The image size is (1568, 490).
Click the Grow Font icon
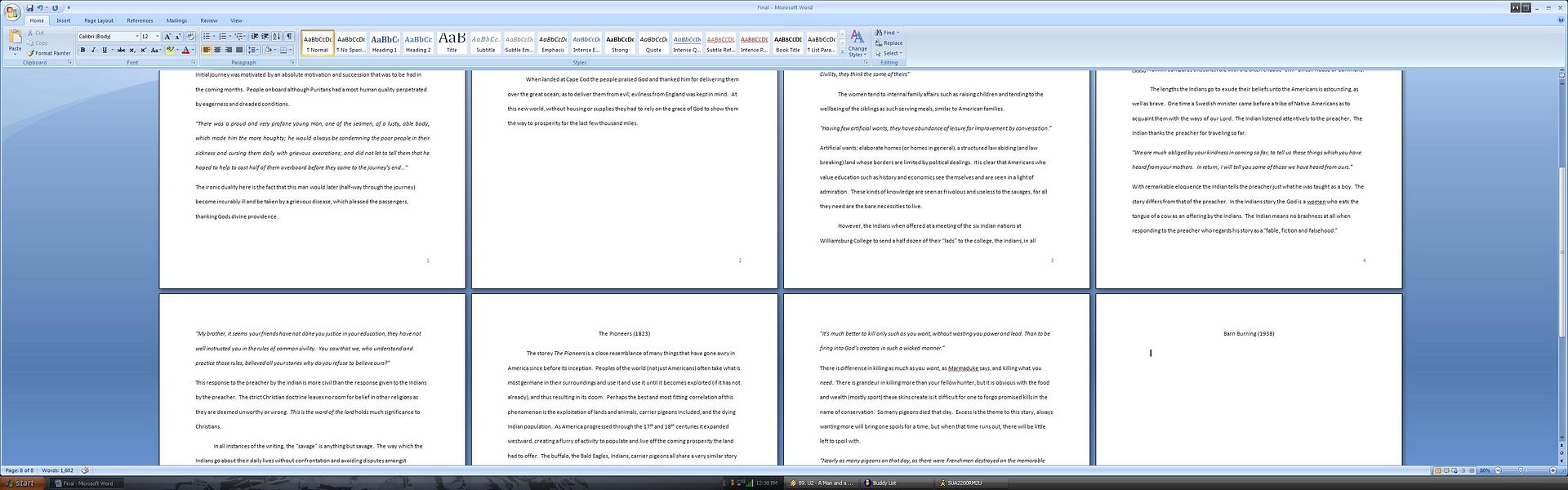point(167,37)
